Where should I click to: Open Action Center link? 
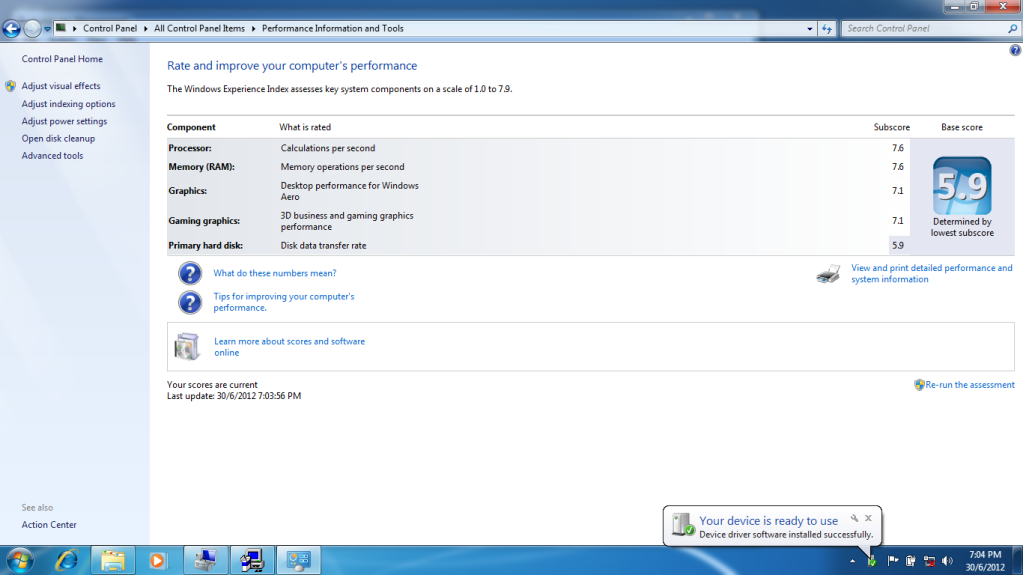(49, 525)
